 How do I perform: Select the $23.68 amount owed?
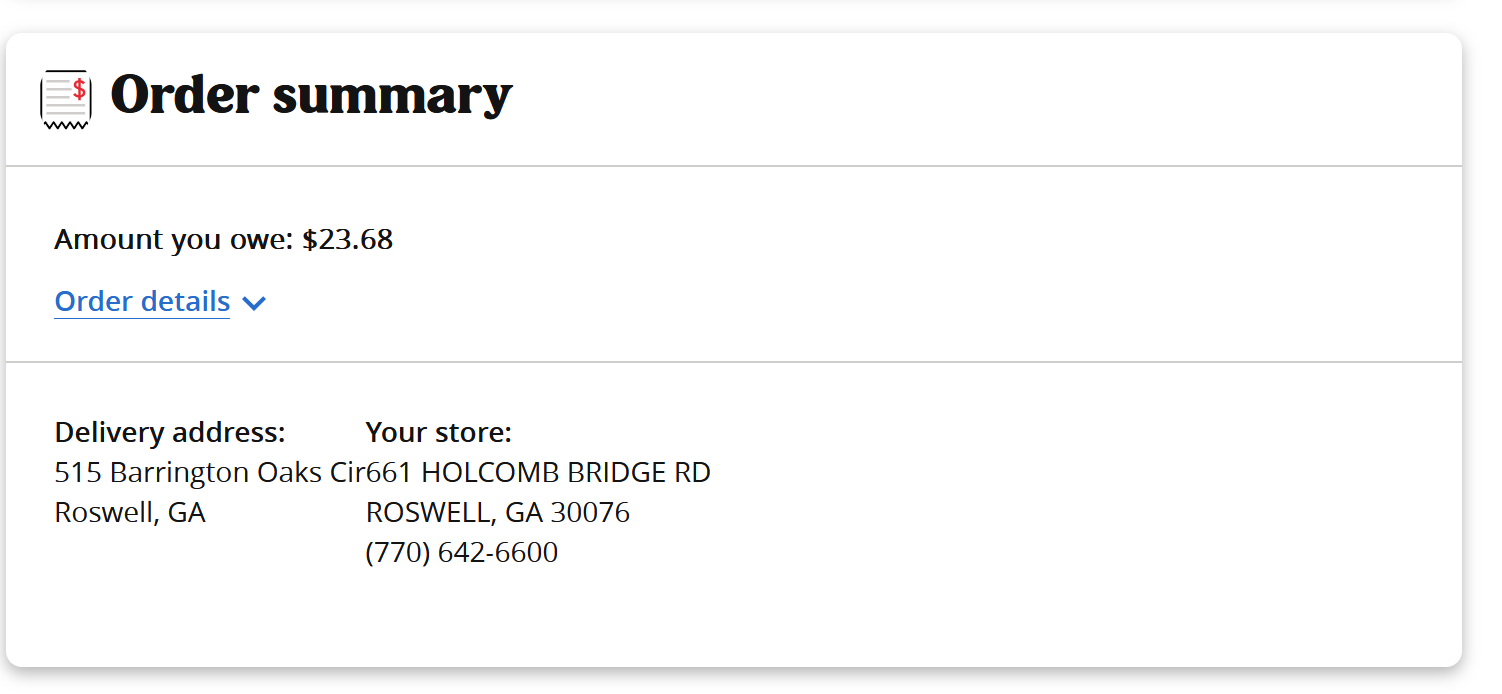tap(347, 240)
